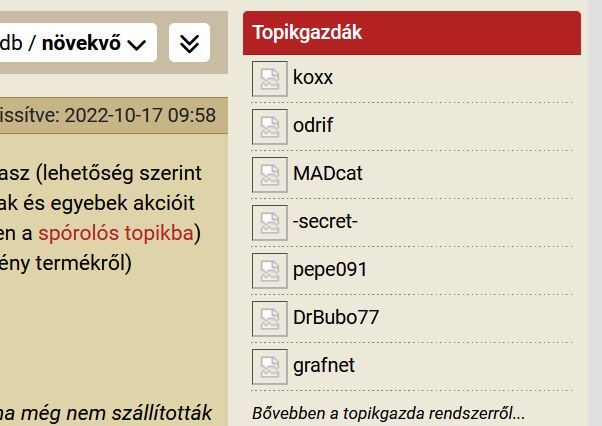Click grafnet's avatar image
Screen dimensions: 602x426
tap(269, 366)
